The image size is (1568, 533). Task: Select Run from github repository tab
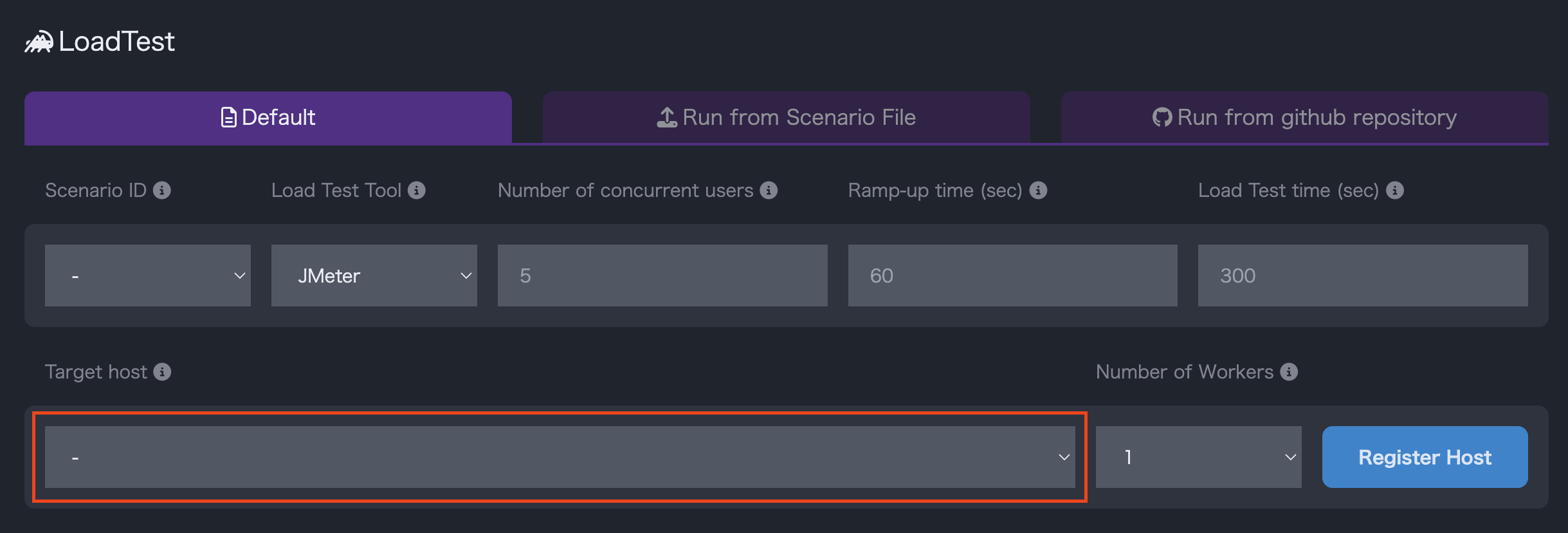[1304, 118]
